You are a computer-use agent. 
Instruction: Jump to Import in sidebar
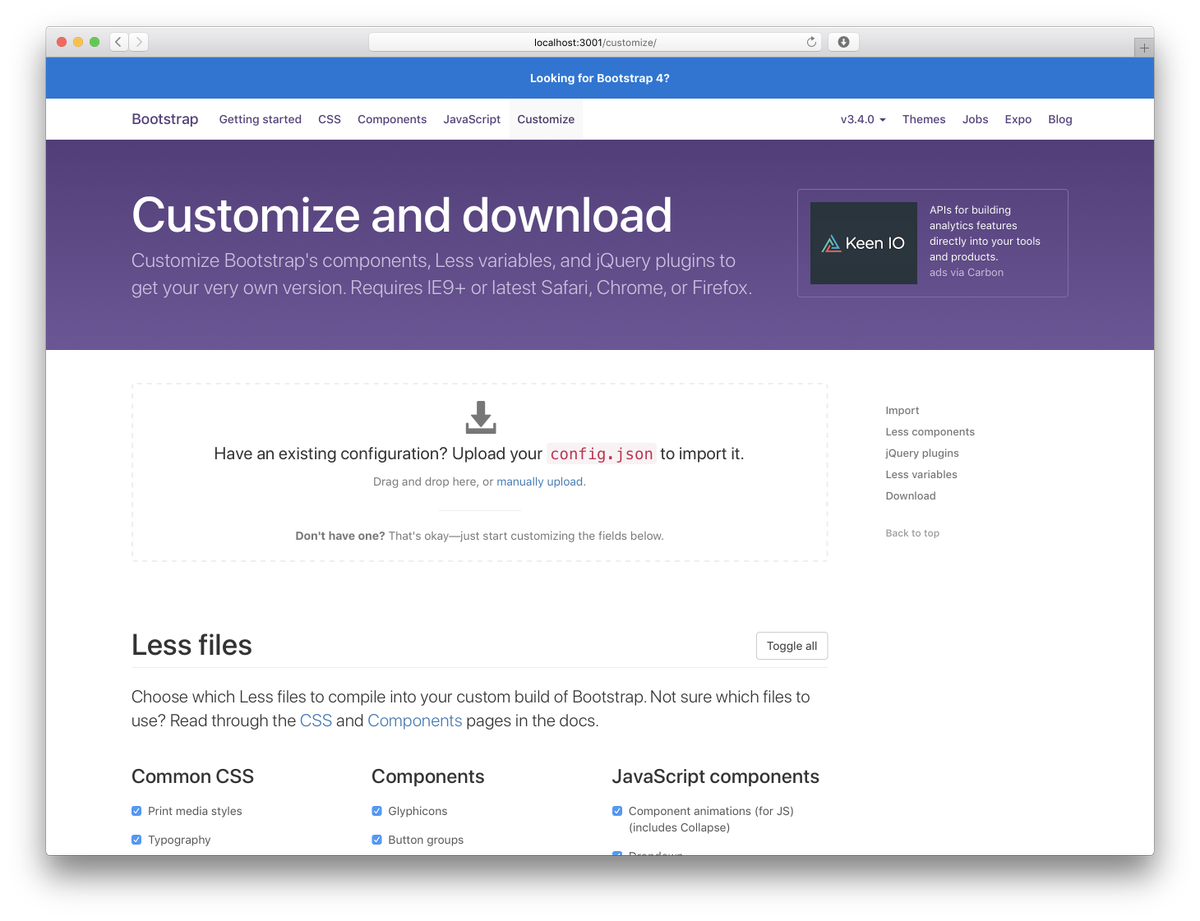point(902,411)
